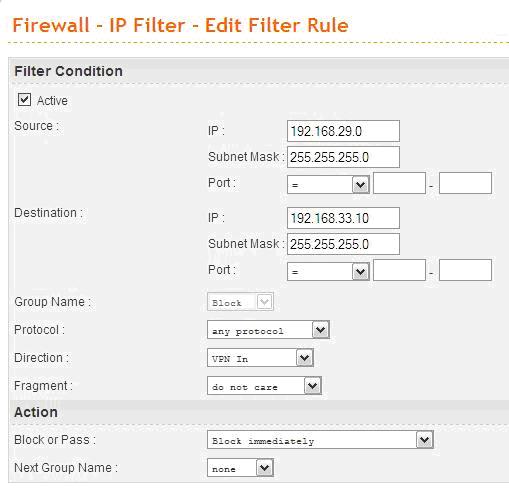Expand the Next Group Name dropdown

click(240, 468)
